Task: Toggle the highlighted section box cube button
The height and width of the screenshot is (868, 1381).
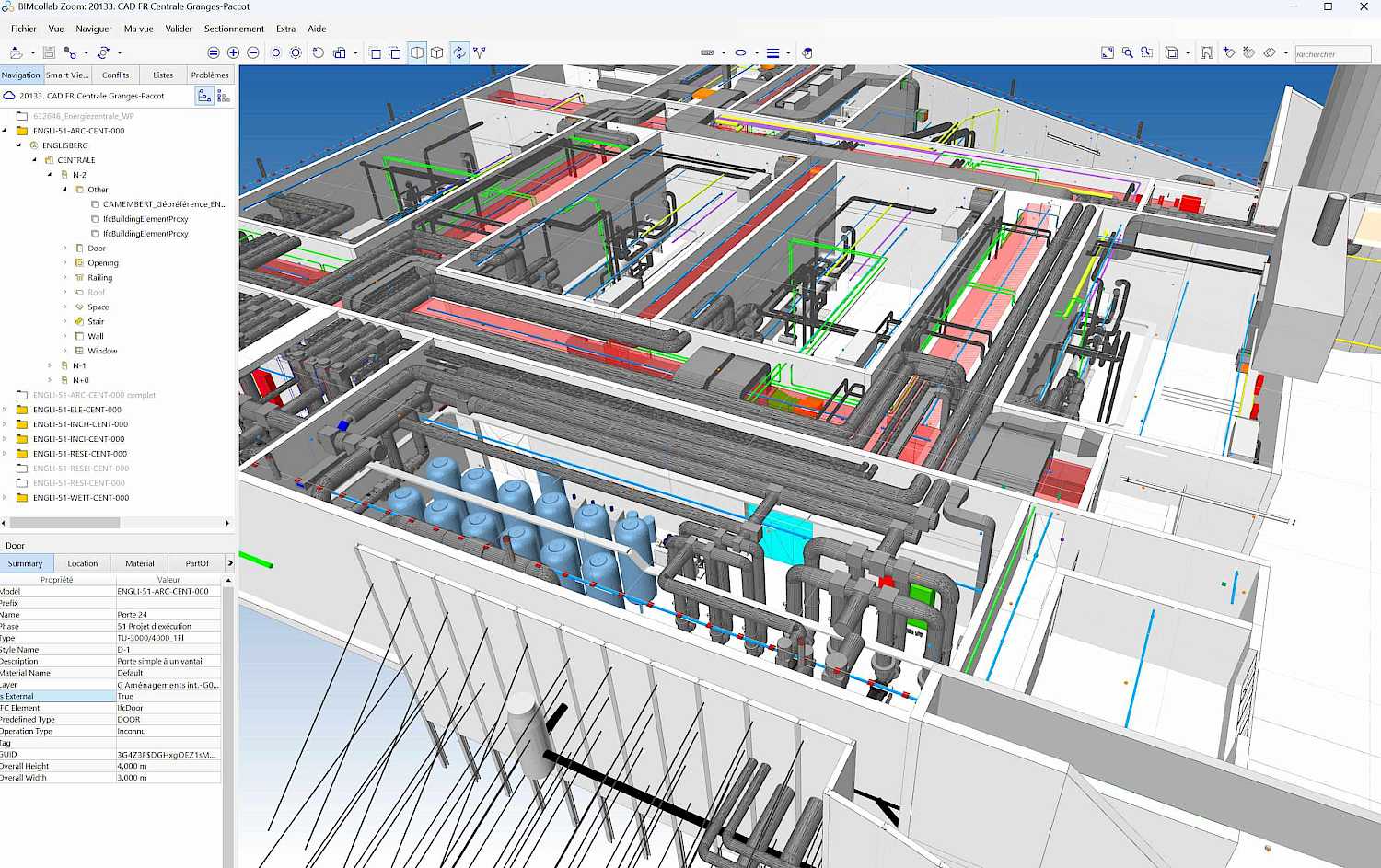Action: point(417,53)
